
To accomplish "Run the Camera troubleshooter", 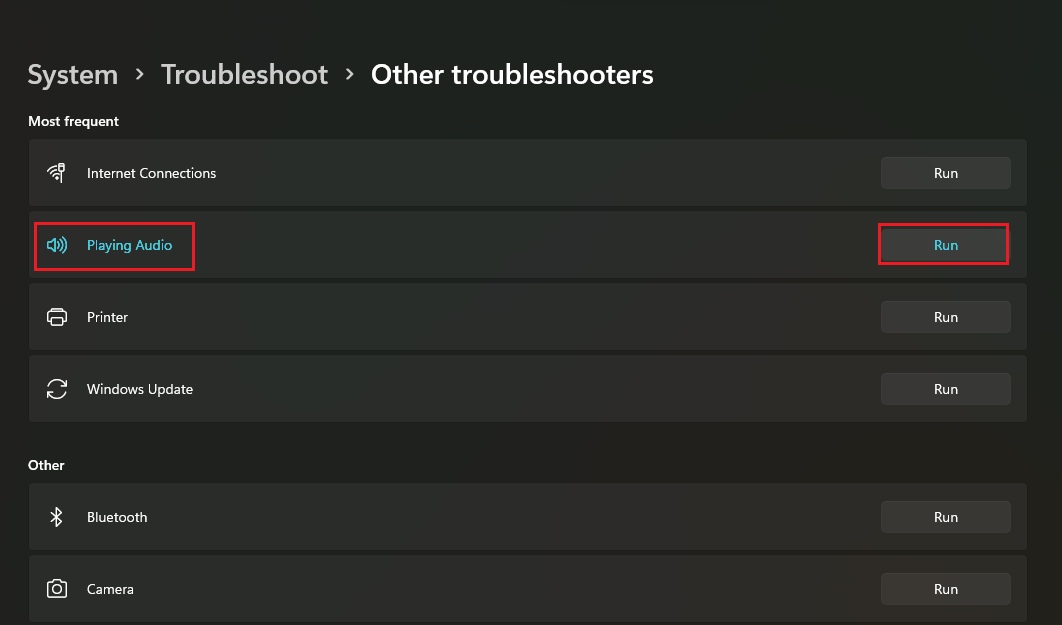I will coord(946,588).
